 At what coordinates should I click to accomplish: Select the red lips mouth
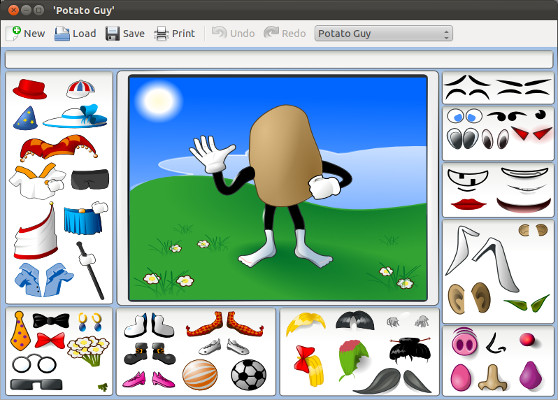(x=468, y=204)
